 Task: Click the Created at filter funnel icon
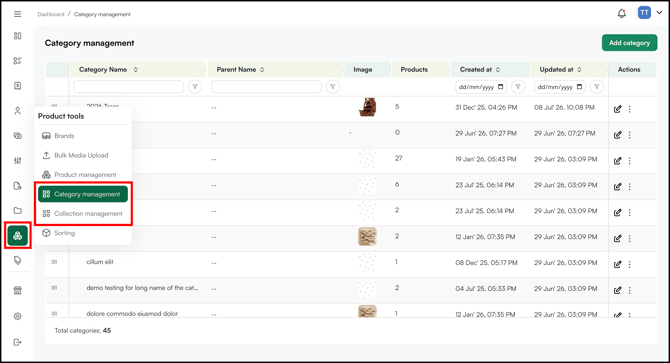coord(518,87)
